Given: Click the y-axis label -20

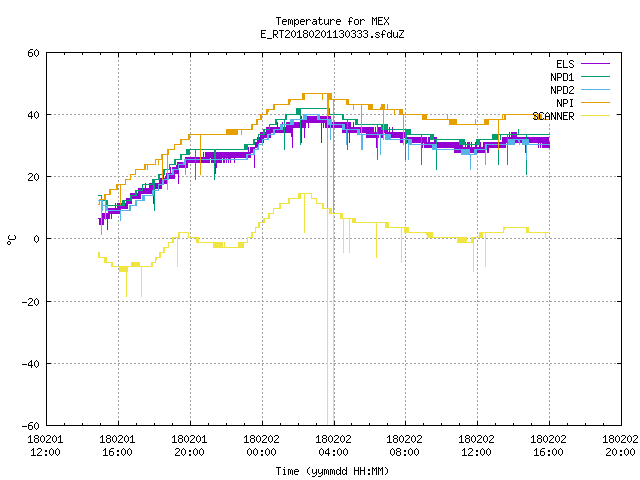Looking at the screenshot, I should click(31, 302).
